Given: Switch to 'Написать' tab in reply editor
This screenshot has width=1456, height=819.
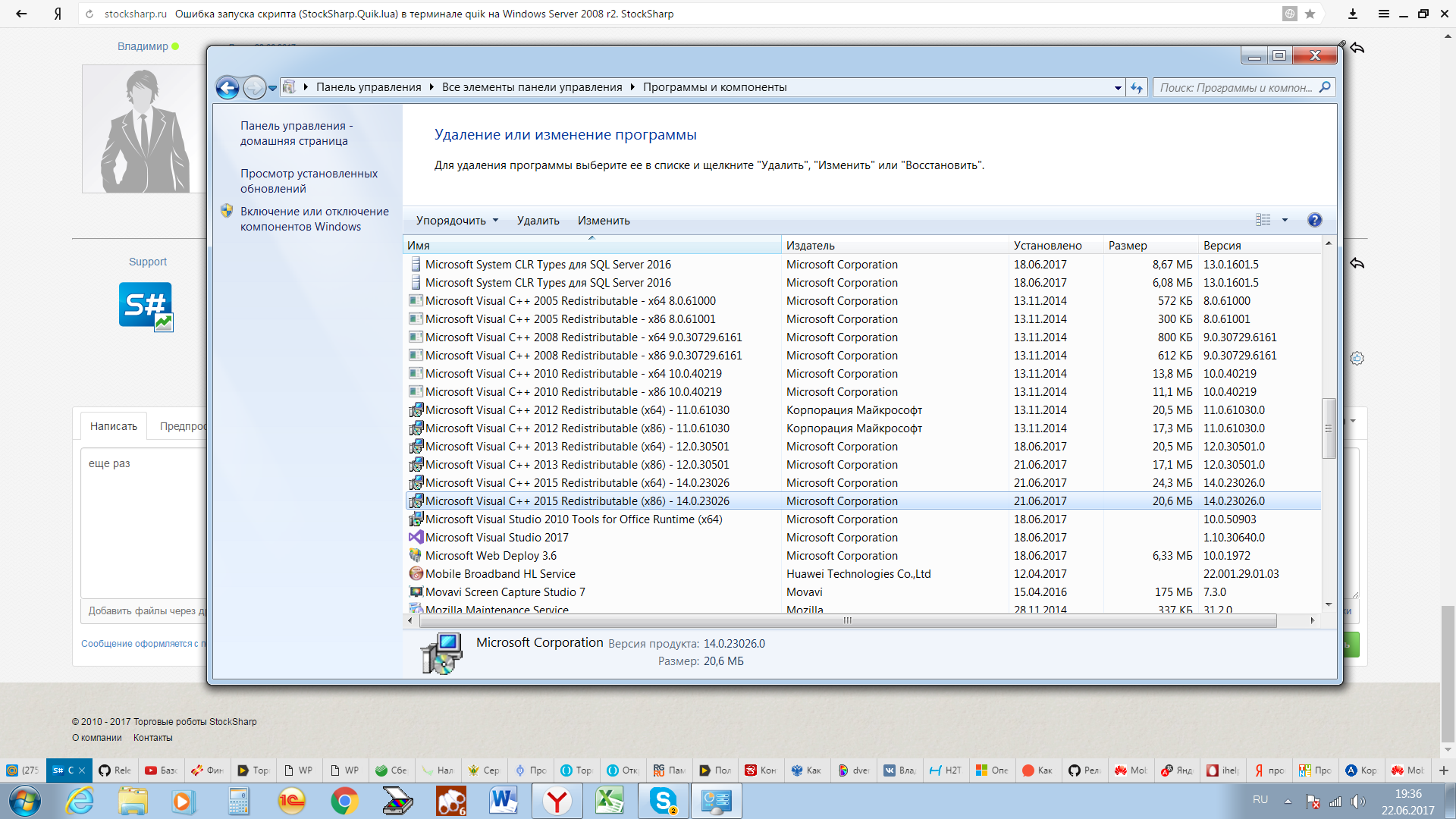Looking at the screenshot, I should [114, 426].
